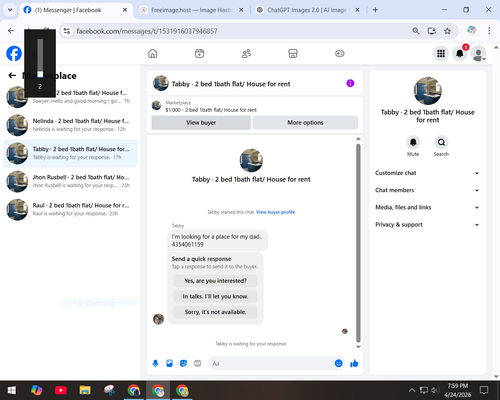Expand Media, files and links section
The width and height of the screenshot is (500, 400).
tap(427, 207)
